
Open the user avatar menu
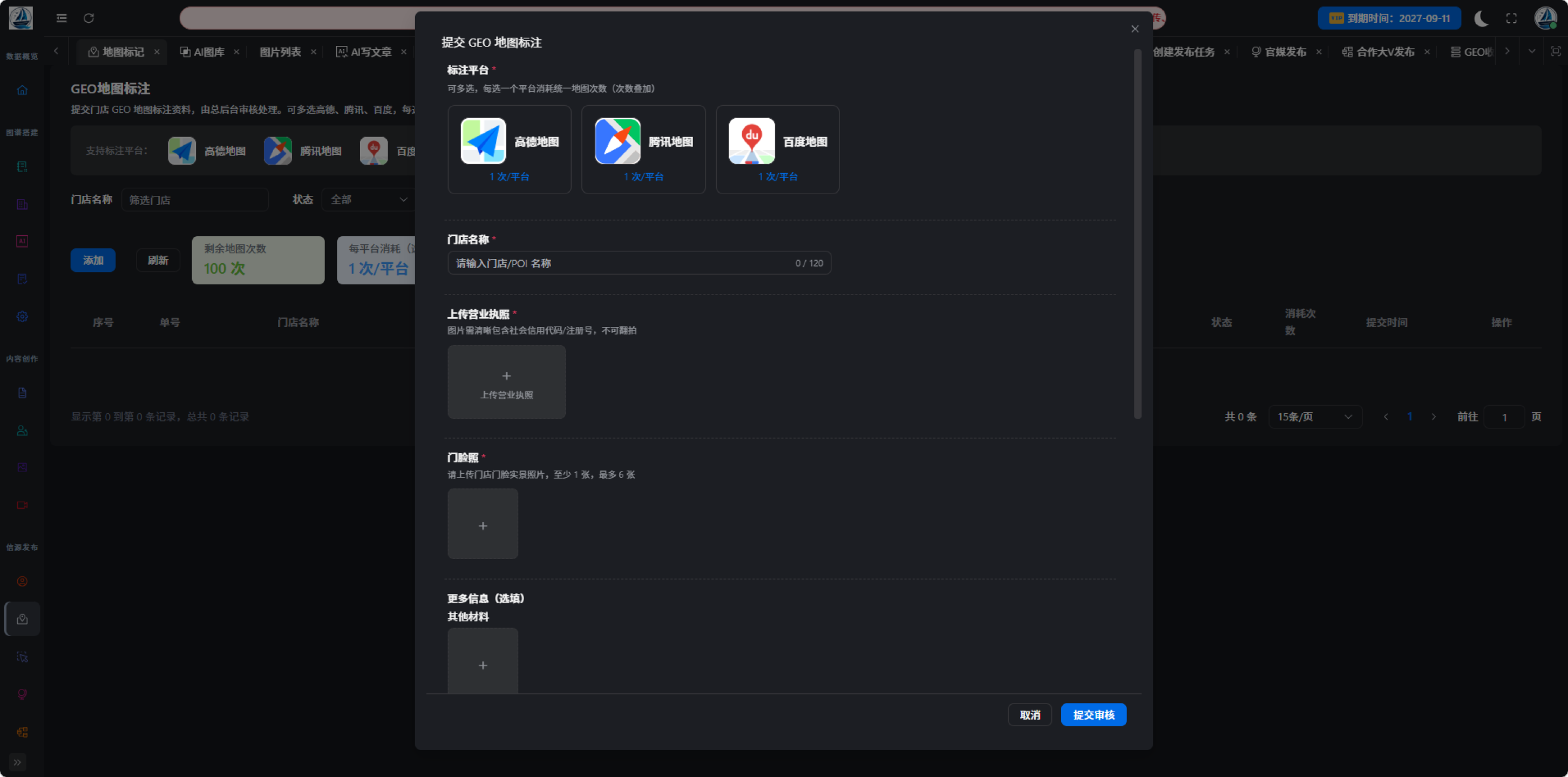pos(1545,18)
